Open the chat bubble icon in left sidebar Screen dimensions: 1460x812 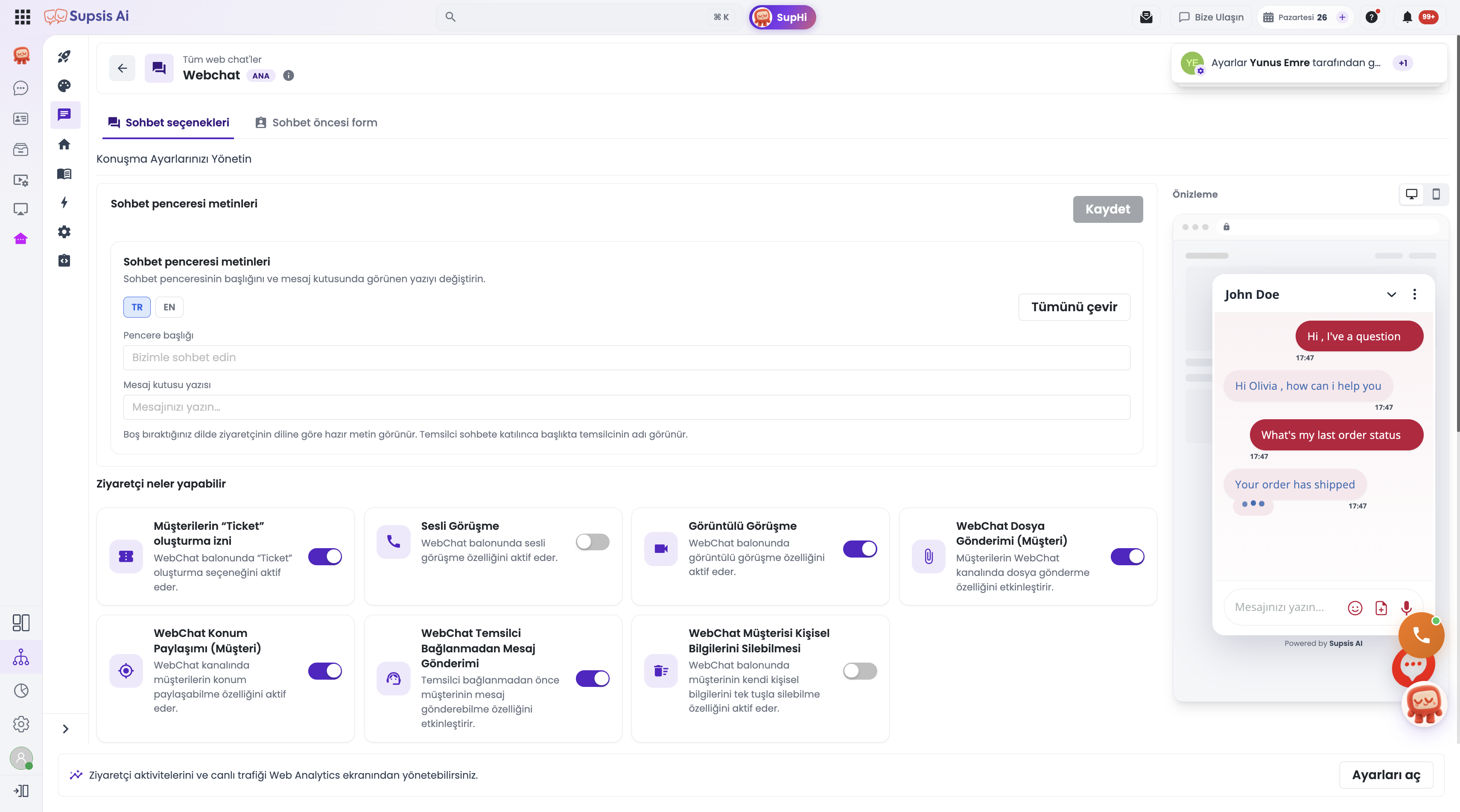(21, 88)
